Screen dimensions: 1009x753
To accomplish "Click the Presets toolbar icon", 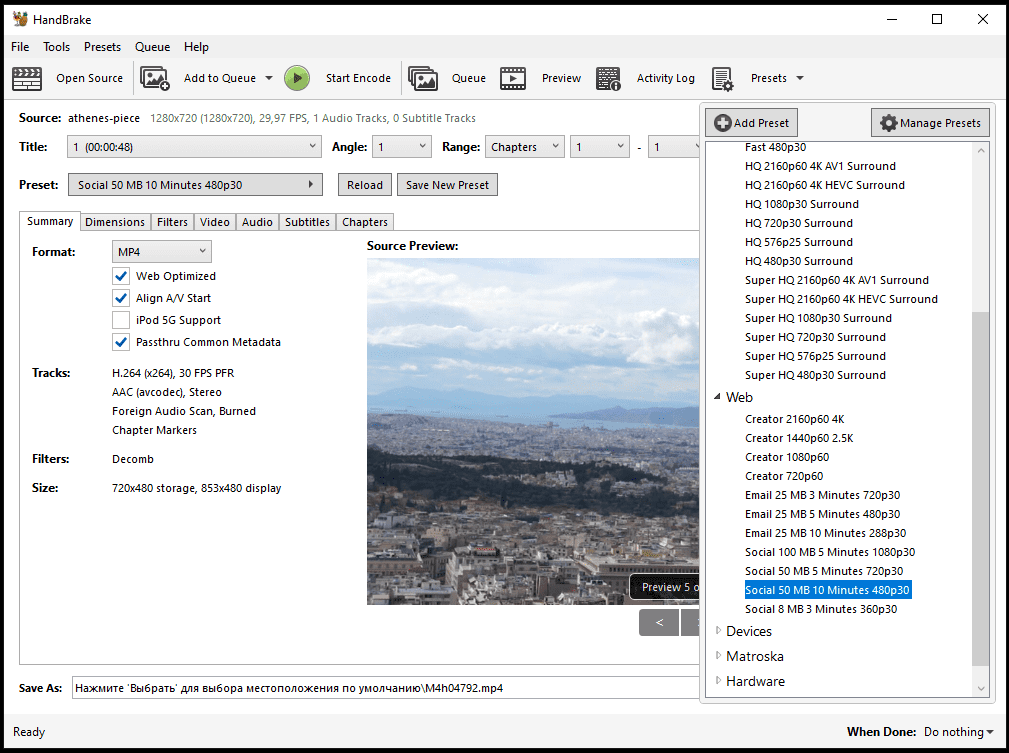I will pos(723,78).
